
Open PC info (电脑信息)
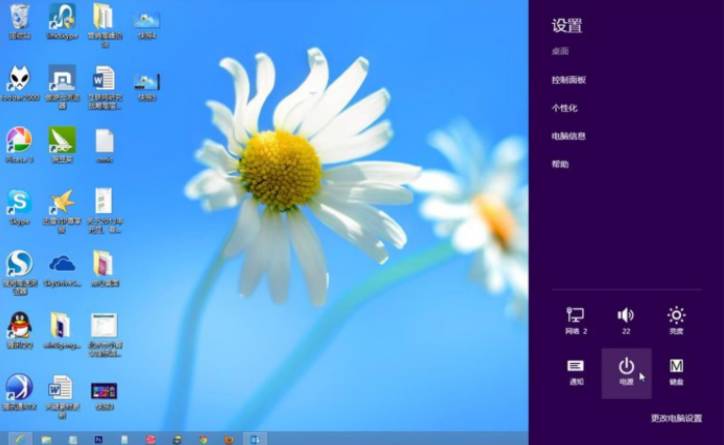click(x=568, y=135)
